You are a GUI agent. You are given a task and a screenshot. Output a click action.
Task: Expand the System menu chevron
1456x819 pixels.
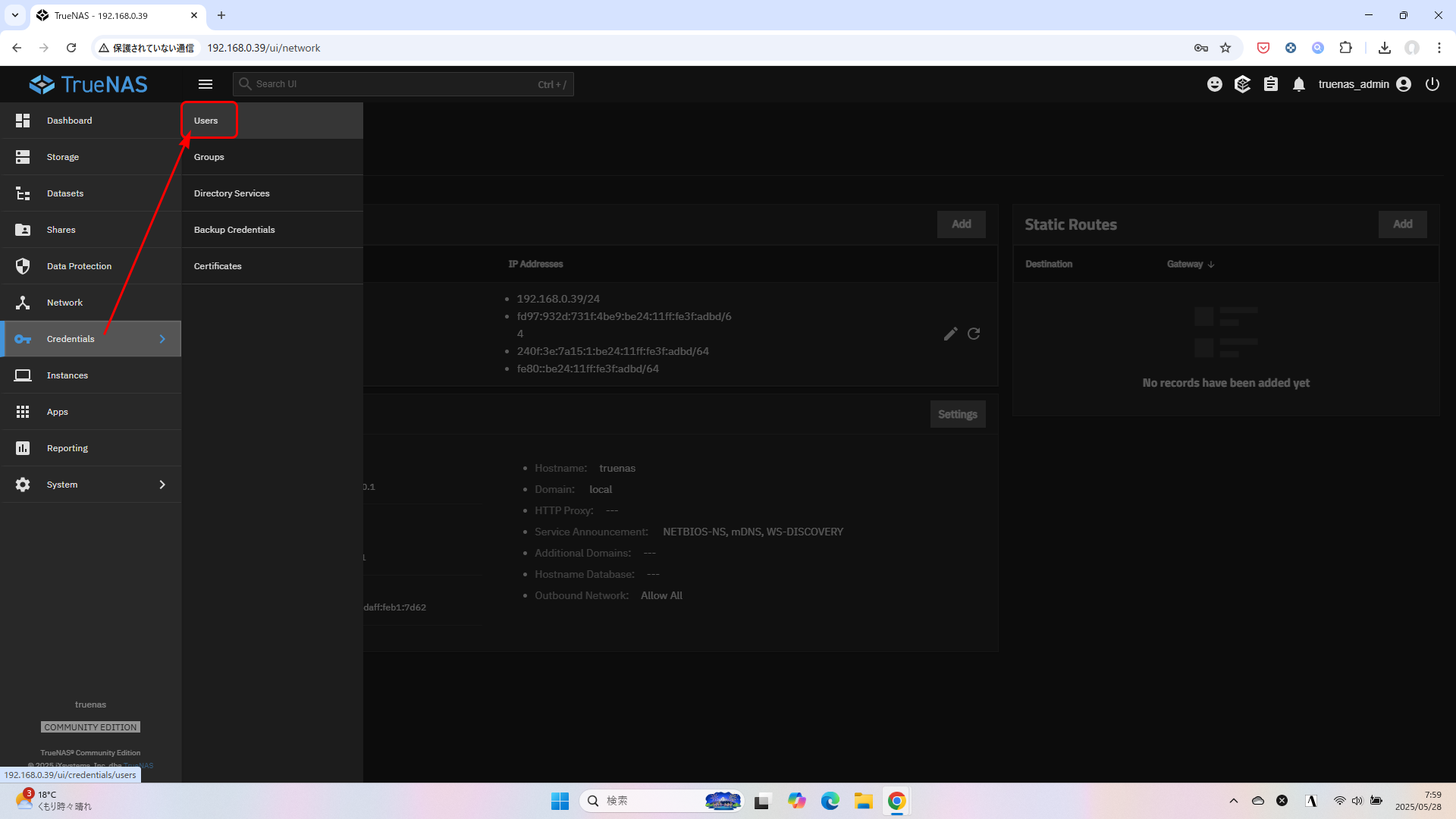point(162,485)
